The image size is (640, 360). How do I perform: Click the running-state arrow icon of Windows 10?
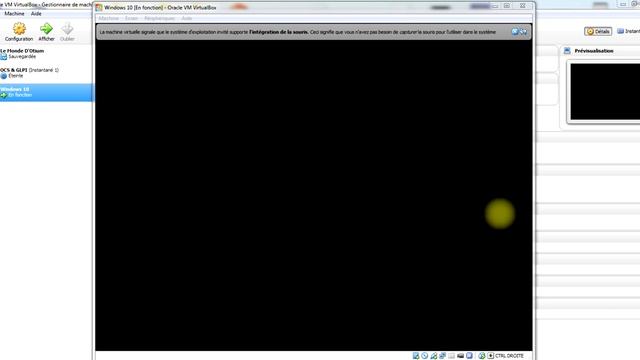[4, 95]
